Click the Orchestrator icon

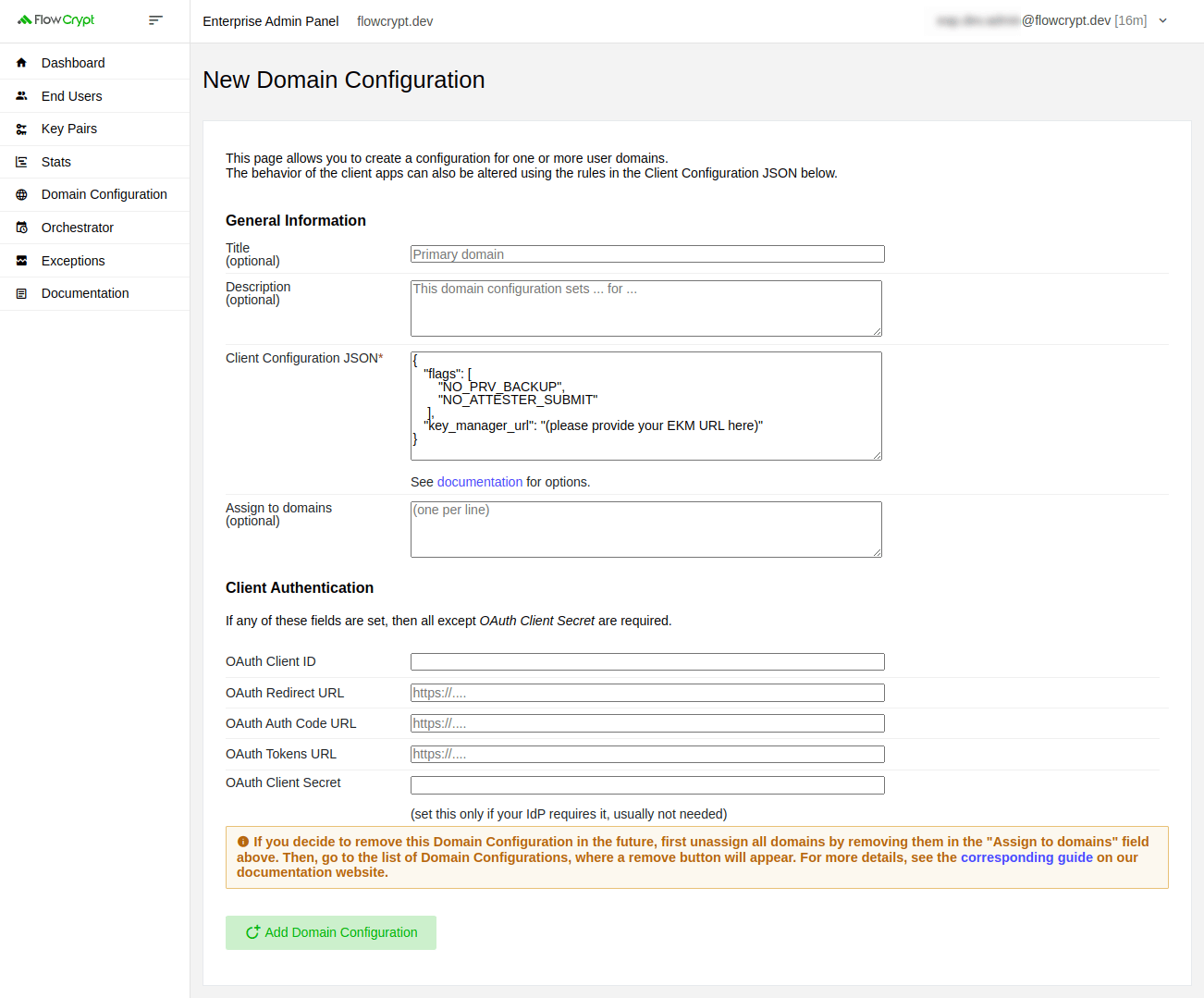21,228
